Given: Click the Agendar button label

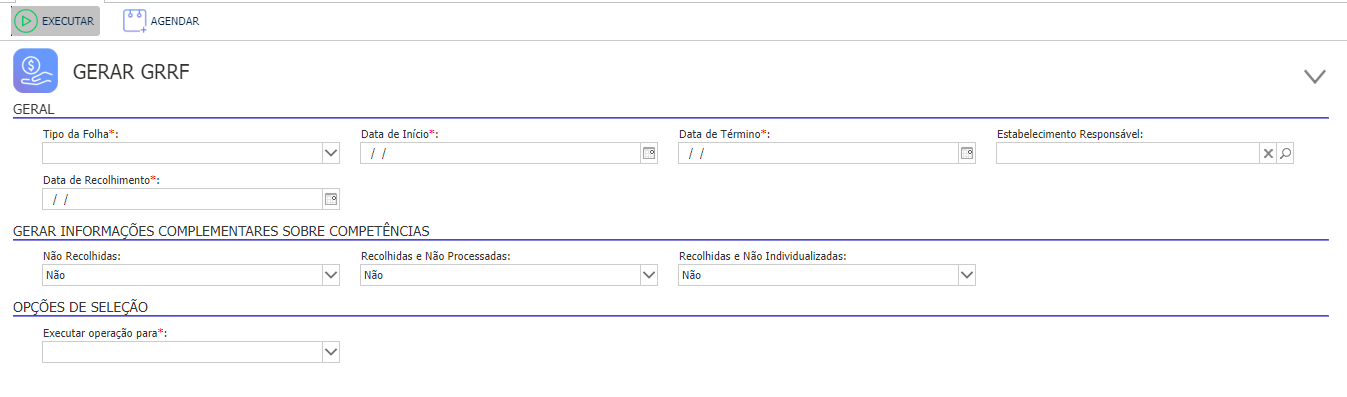Looking at the screenshot, I should 175,21.
